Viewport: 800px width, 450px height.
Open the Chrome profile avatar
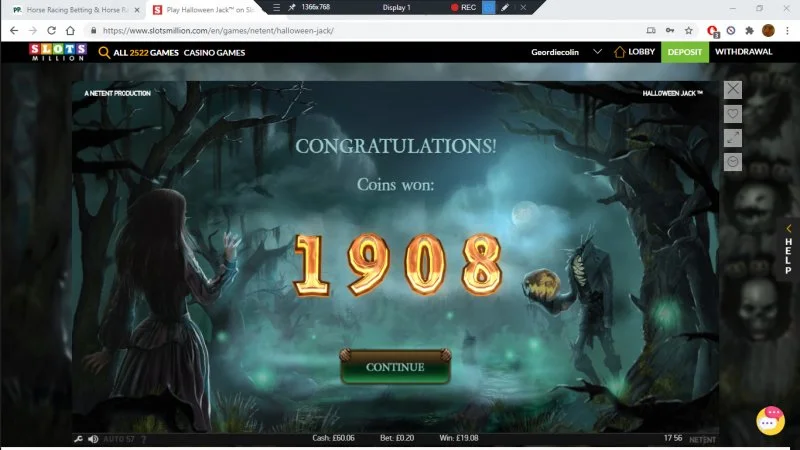point(768,31)
